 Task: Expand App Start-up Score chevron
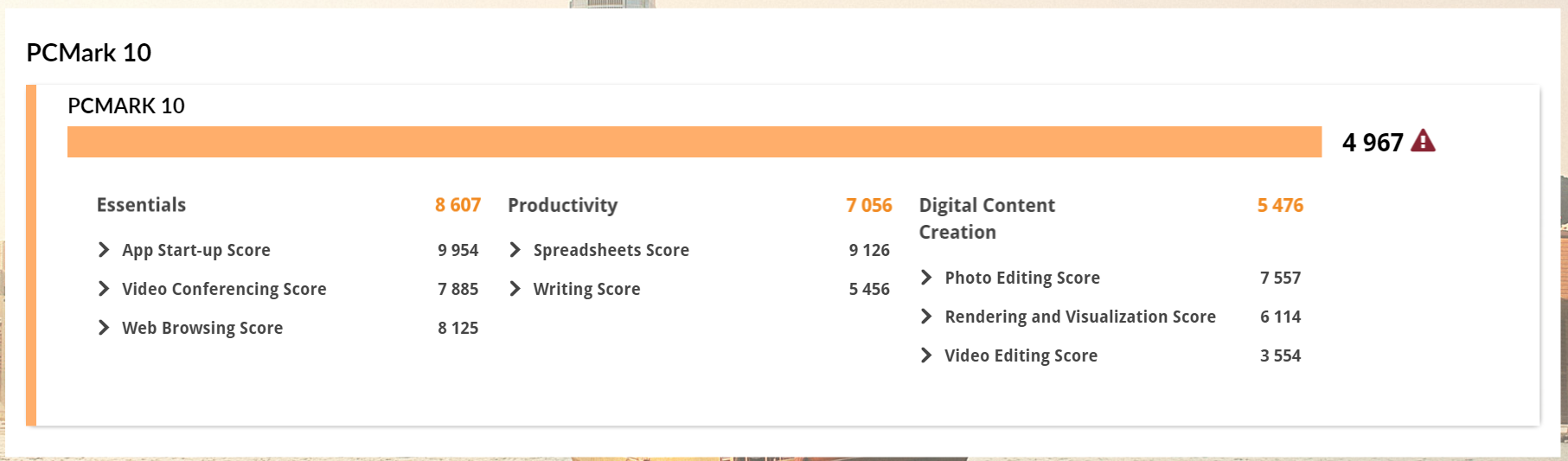point(104,250)
